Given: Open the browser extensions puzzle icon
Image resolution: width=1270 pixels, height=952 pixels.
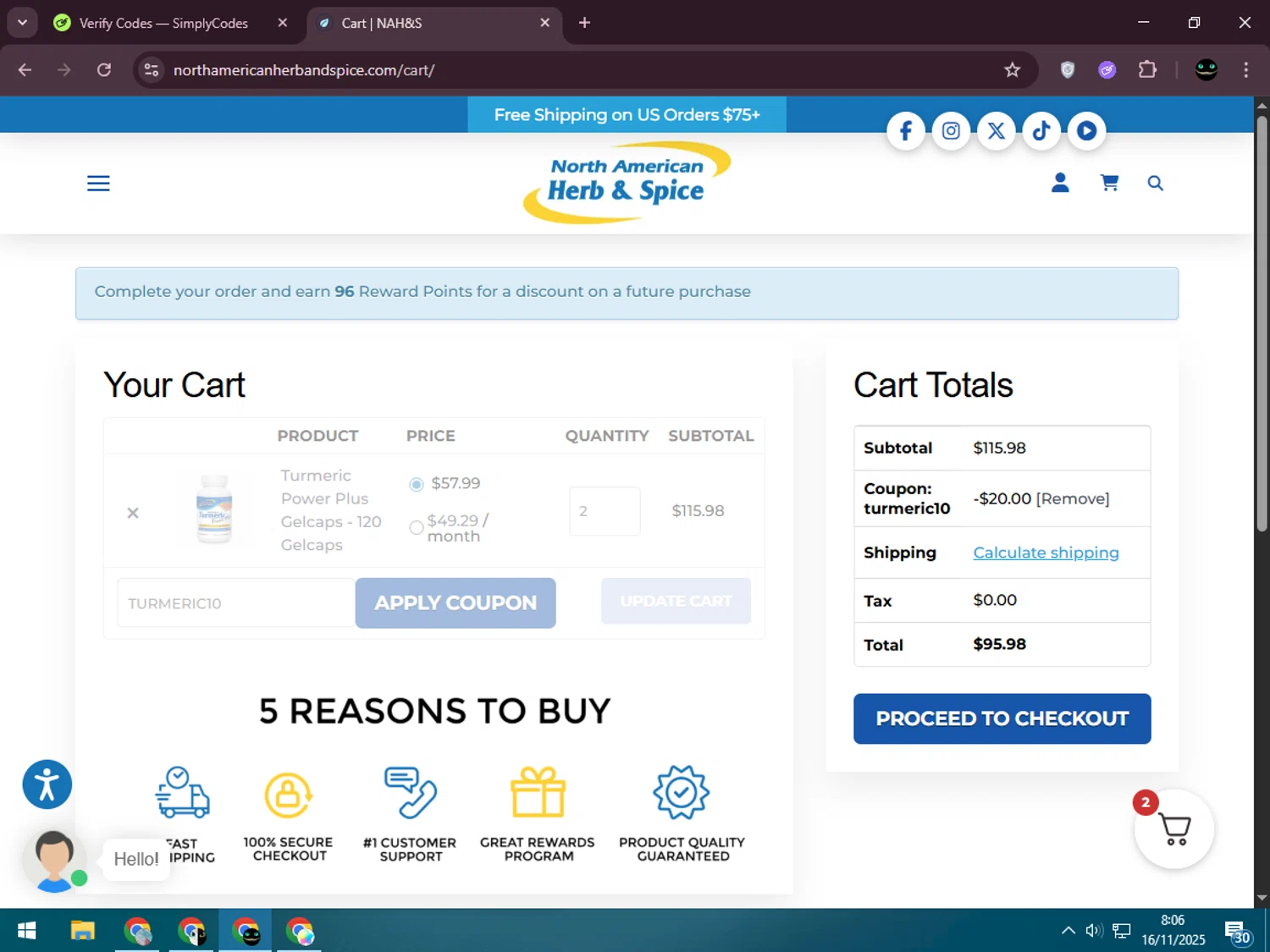Looking at the screenshot, I should [1147, 70].
